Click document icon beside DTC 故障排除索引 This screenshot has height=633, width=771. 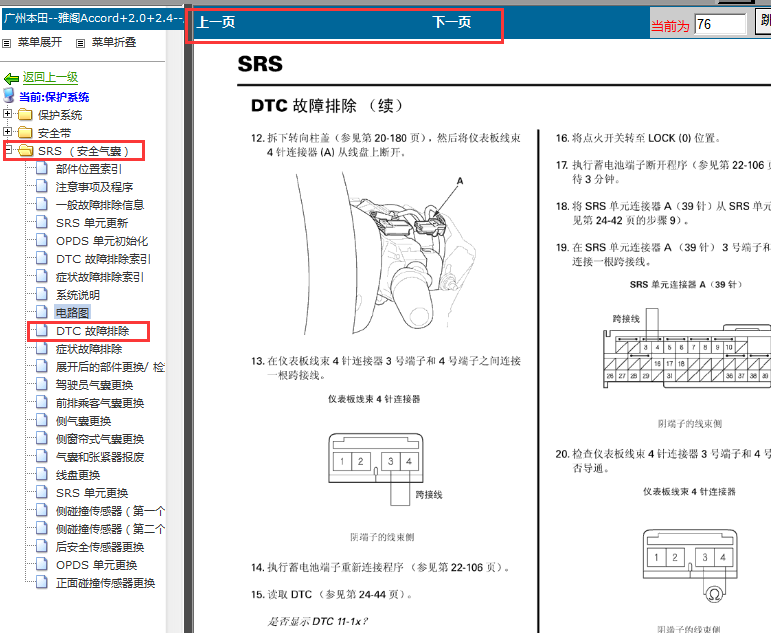42,259
